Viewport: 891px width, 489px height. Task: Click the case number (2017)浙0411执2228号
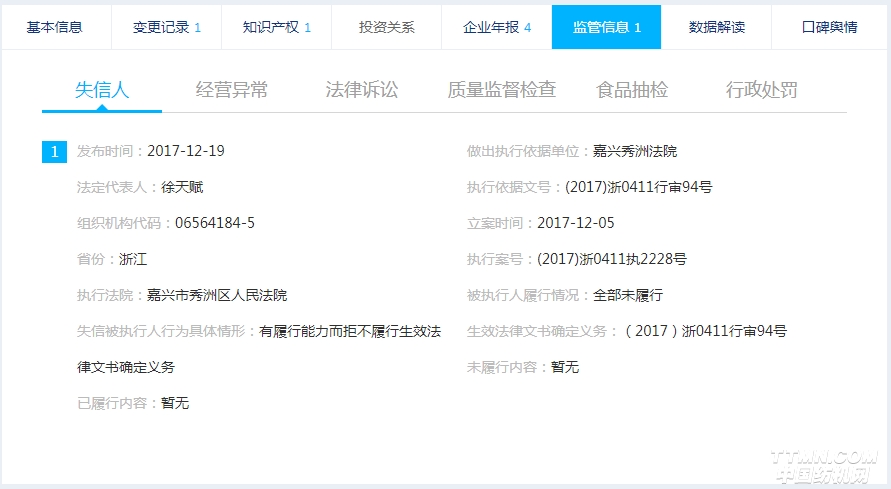(x=612, y=259)
